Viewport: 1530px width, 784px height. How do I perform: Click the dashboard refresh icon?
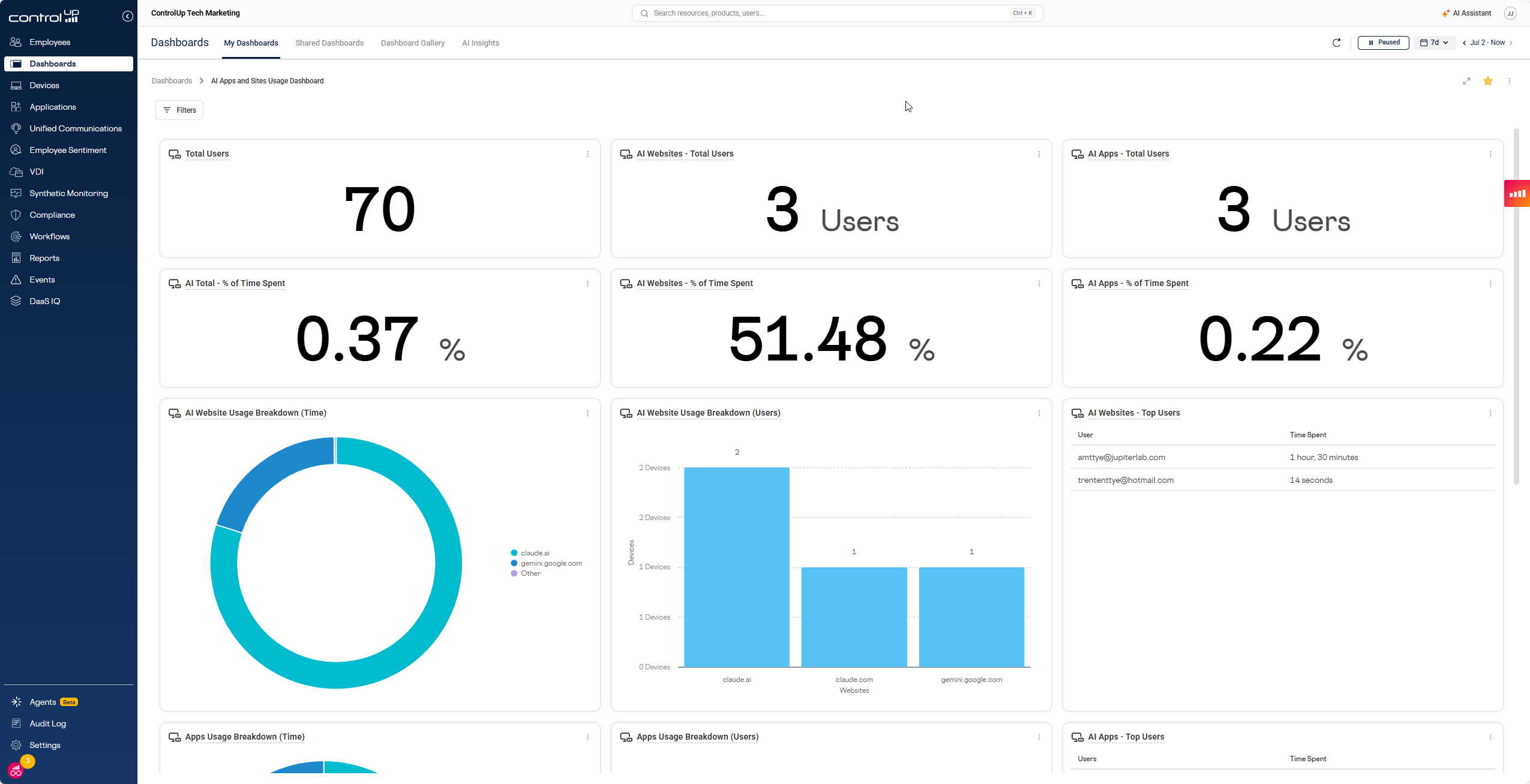(1336, 43)
